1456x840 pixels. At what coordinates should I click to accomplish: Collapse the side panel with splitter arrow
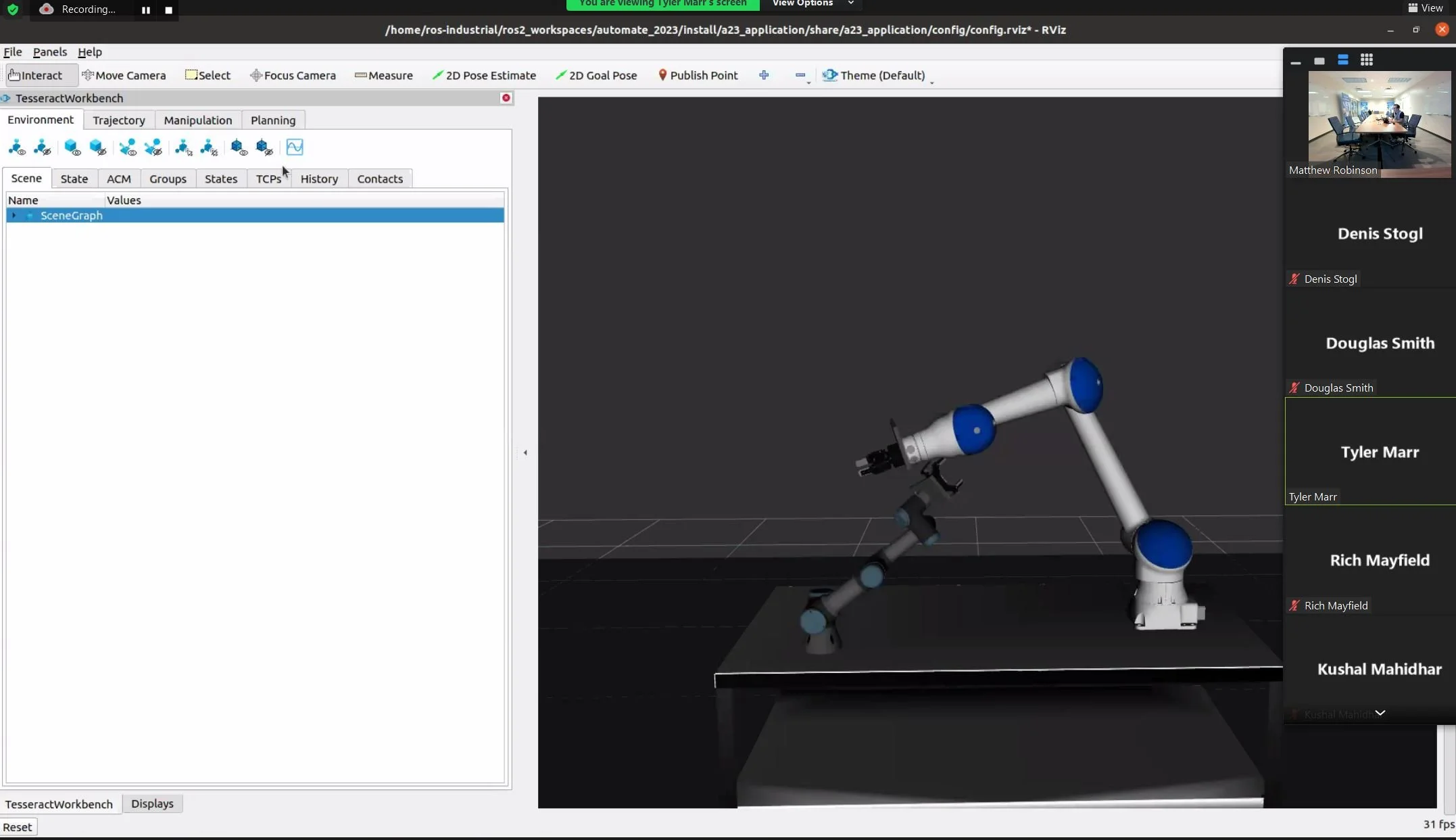(x=525, y=452)
